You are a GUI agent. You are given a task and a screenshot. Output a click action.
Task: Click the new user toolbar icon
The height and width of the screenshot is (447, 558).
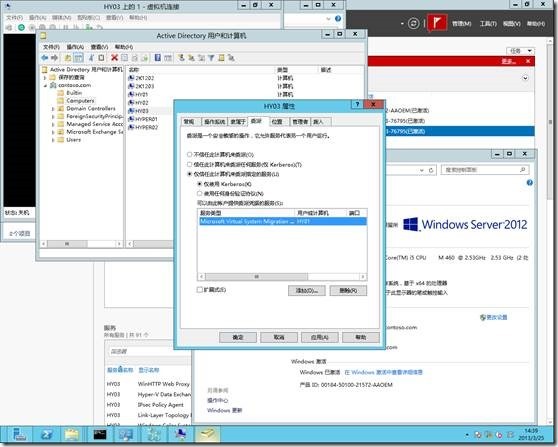point(181,58)
